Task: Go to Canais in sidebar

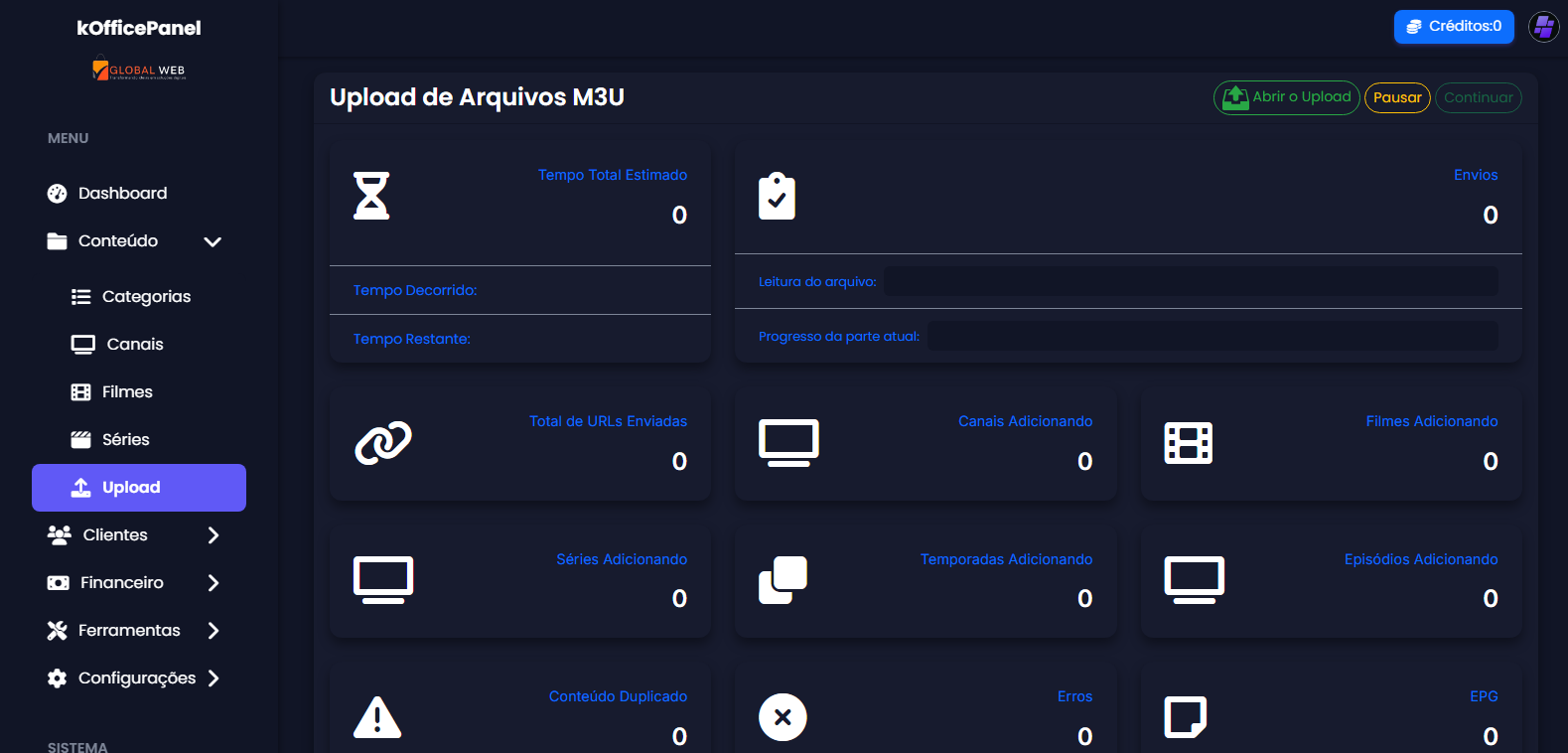Action: click(x=134, y=345)
